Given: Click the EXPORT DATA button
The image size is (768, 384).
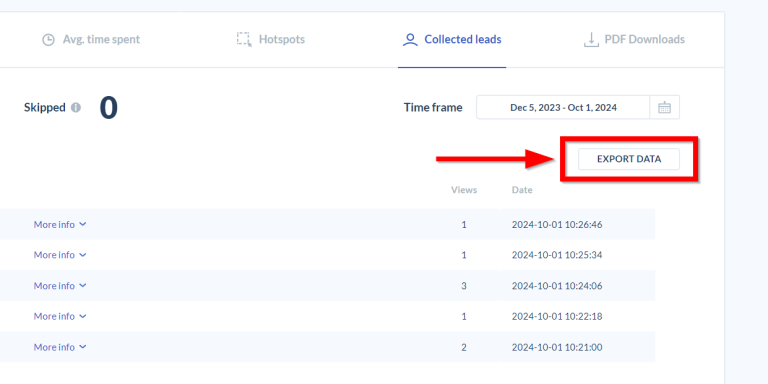Looking at the screenshot, I should click(x=629, y=159).
